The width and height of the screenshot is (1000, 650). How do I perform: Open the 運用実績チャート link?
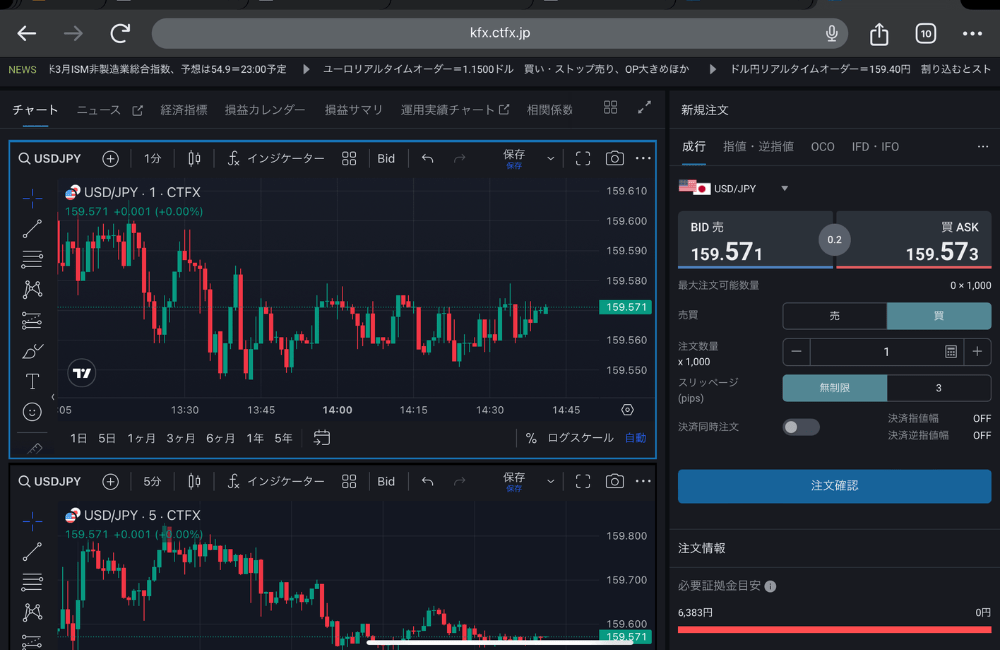455,110
